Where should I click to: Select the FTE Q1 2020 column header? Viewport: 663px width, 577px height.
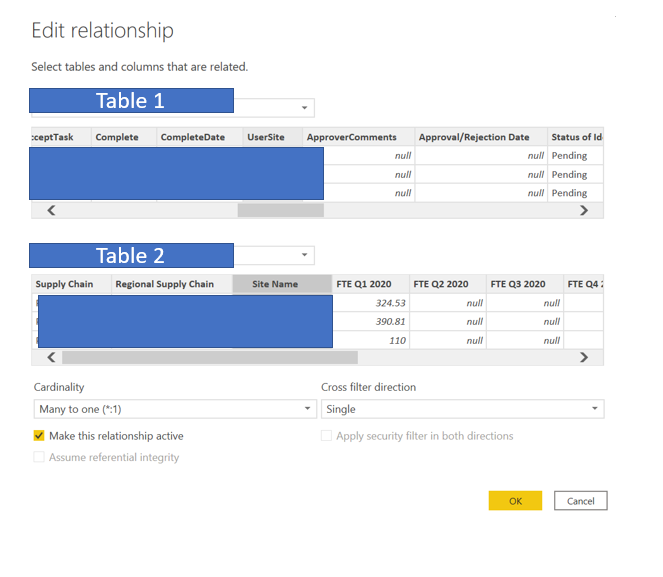tap(370, 284)
